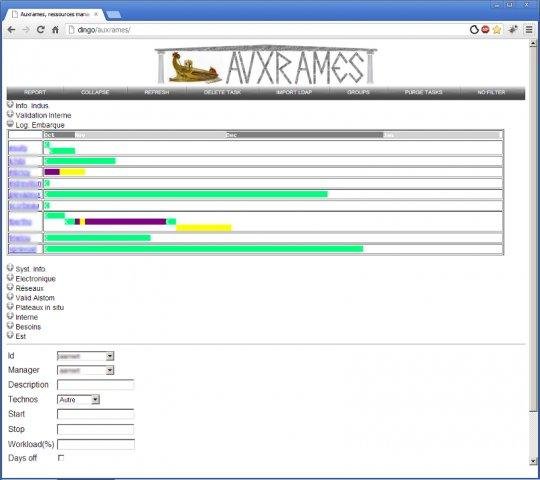Tick the Days off checkbox
Image resolution: width=540 pixels, height=480 pixels.
(x=61, y=458)
